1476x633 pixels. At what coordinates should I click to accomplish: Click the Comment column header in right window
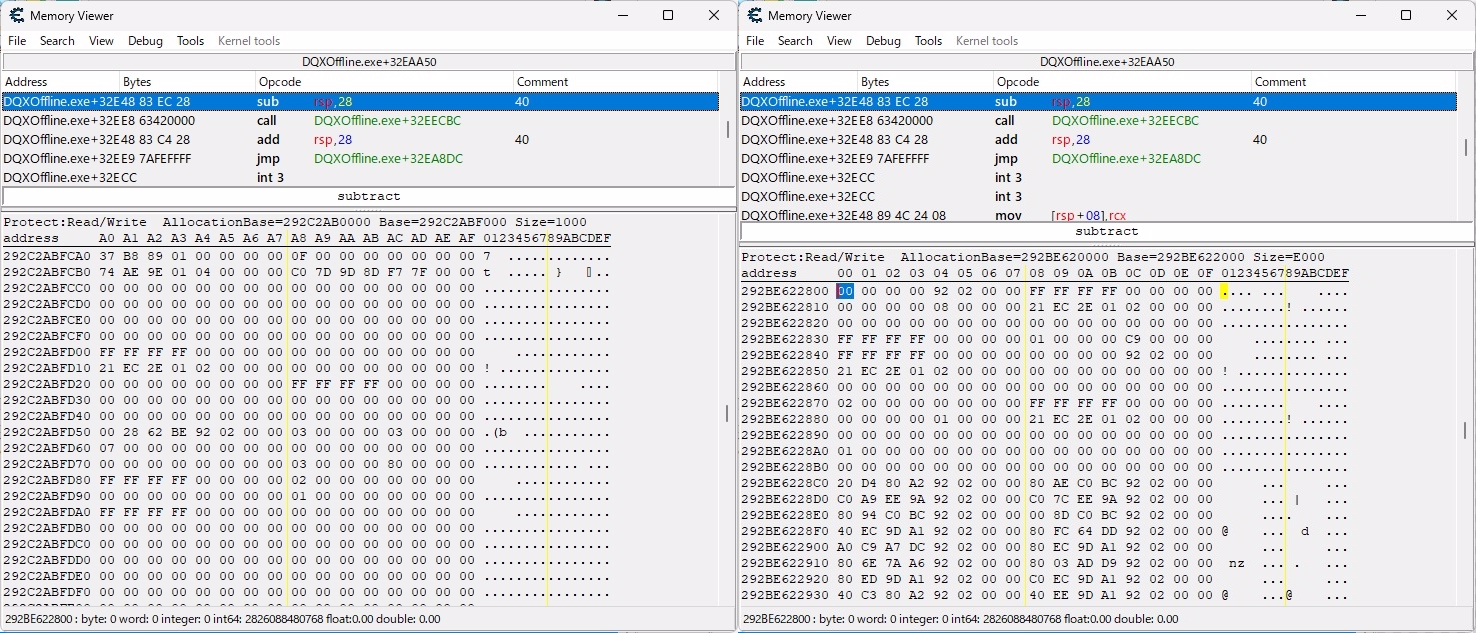[x=1280, y=82]
